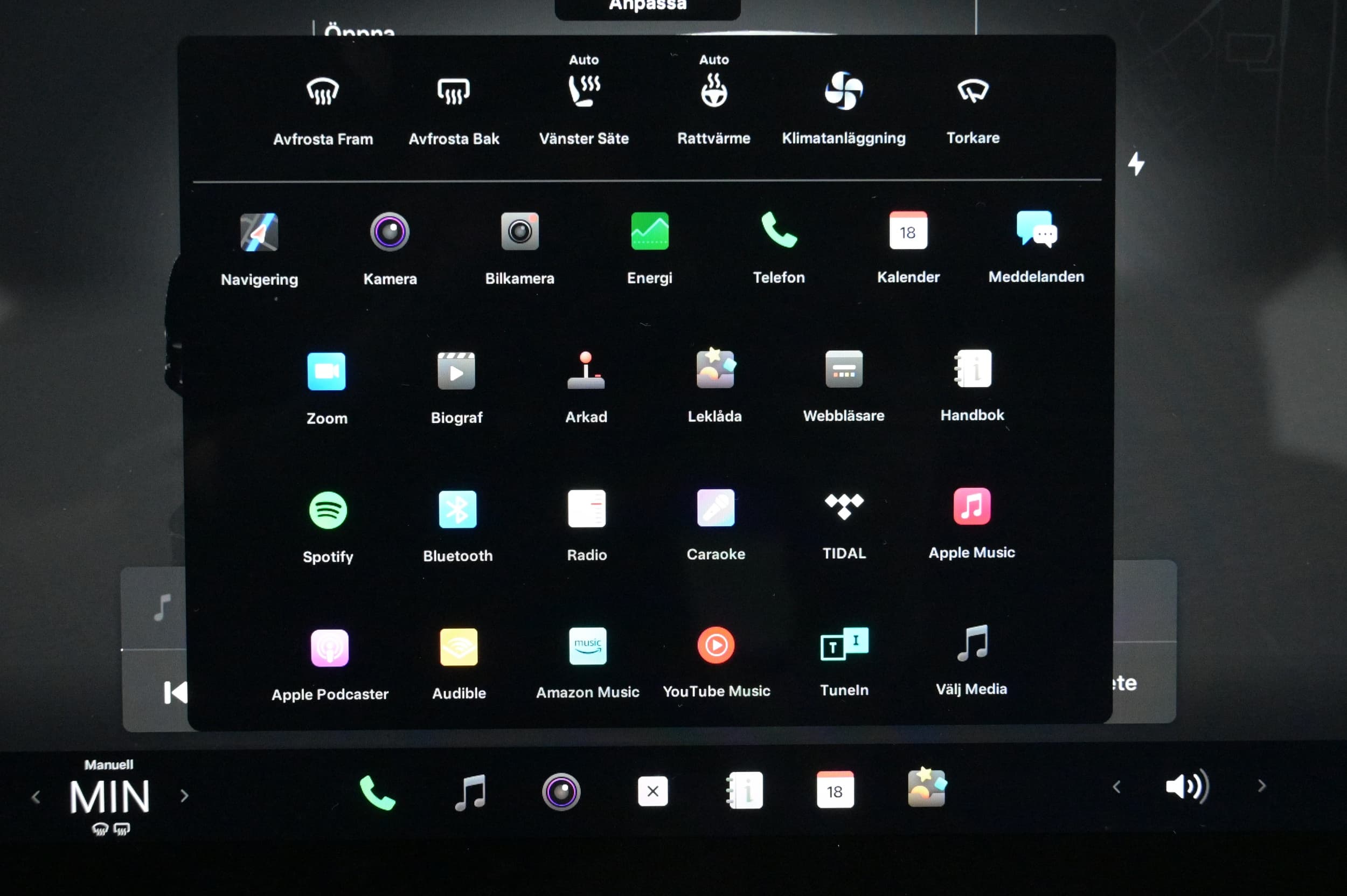Close app launcher with X button
The height and width of the screenshot is (896, 1347).
(x=652, y=791)
